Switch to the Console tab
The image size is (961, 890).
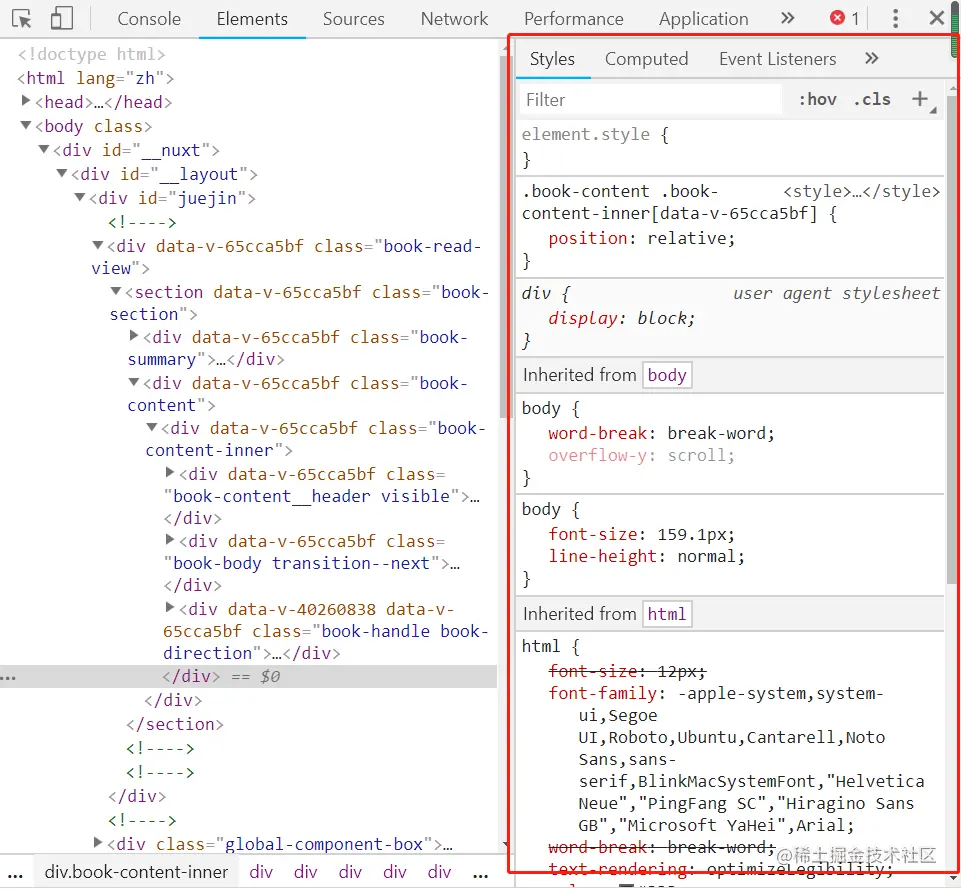(149, 19)
